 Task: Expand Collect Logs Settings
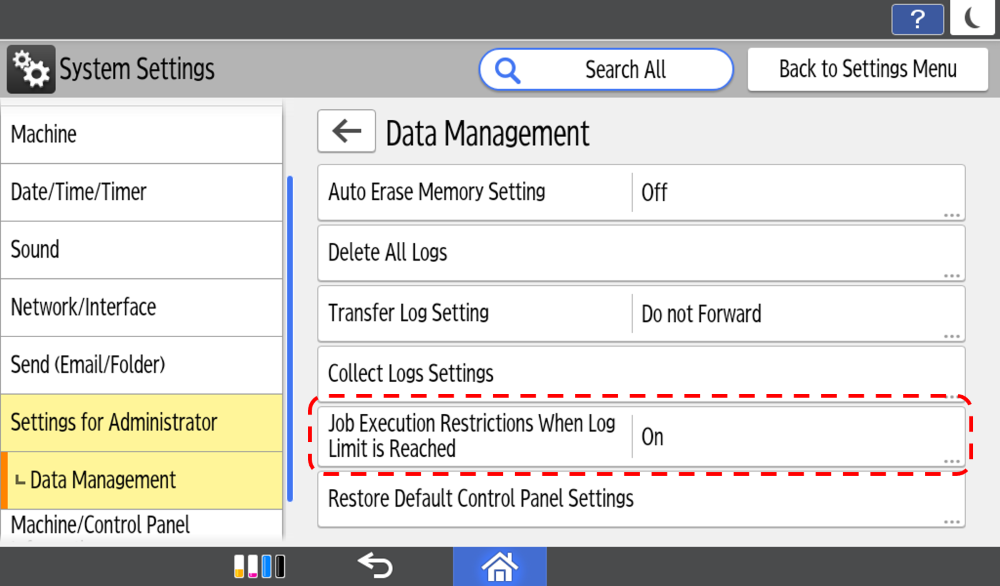[x=640, y=374]
